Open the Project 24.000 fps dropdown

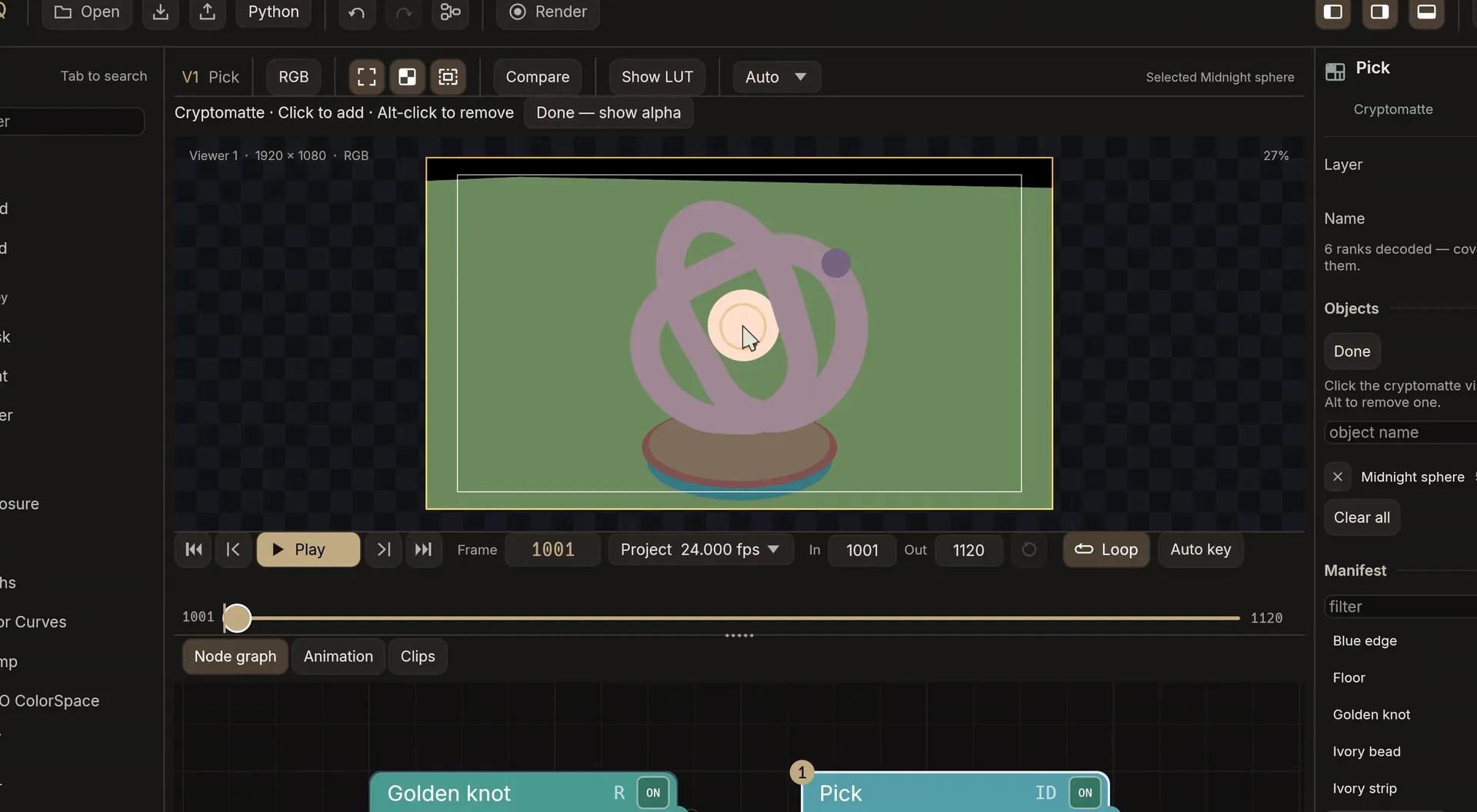pyautogui.click(x=700, y=550)
